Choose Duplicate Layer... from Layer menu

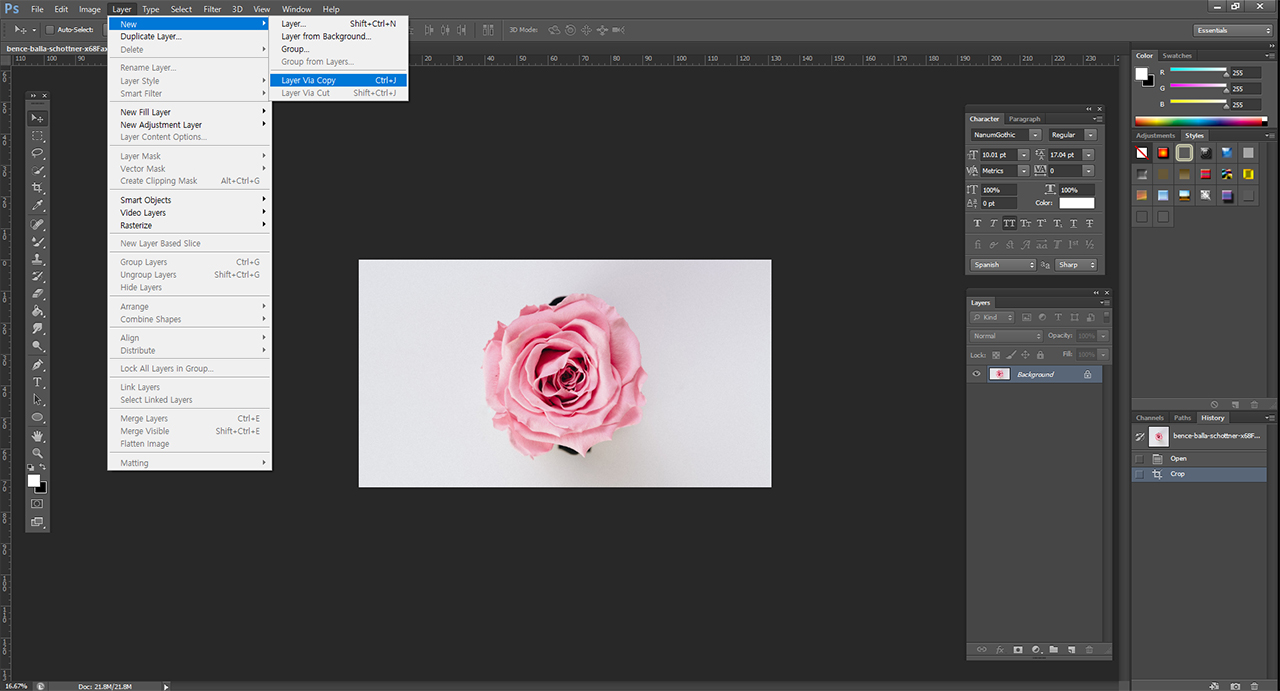click(151, 36)
